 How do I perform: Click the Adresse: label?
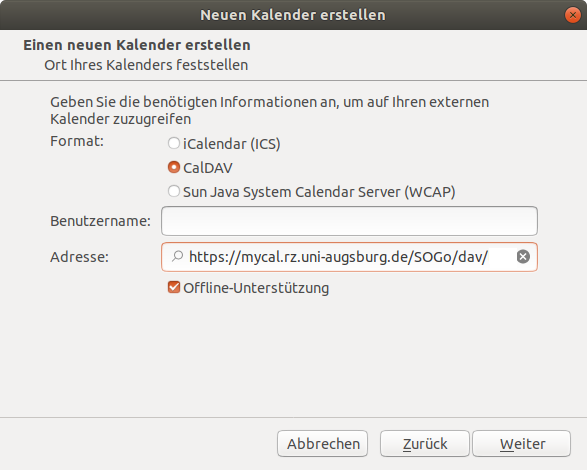coord(79,257)
